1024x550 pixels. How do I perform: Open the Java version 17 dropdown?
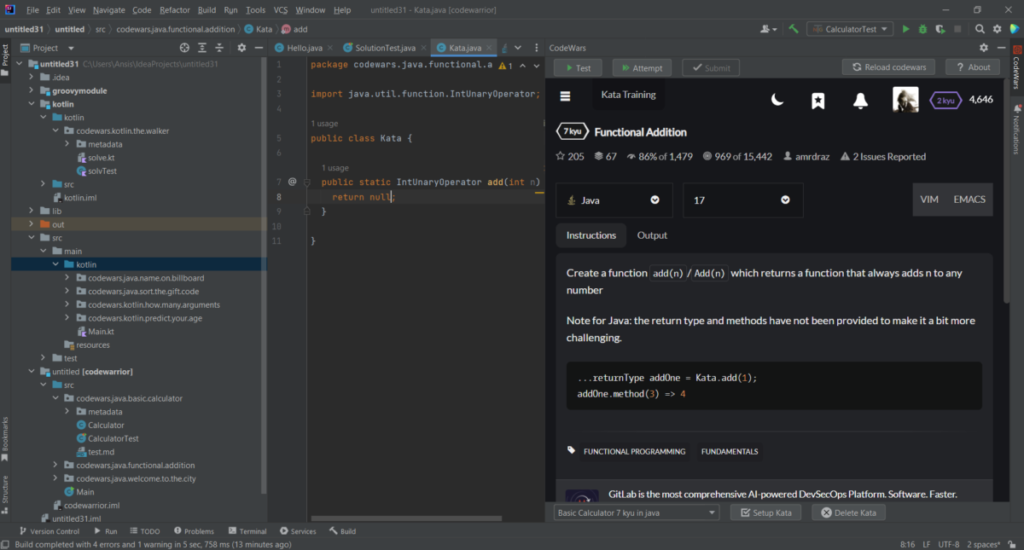(743, 200)
